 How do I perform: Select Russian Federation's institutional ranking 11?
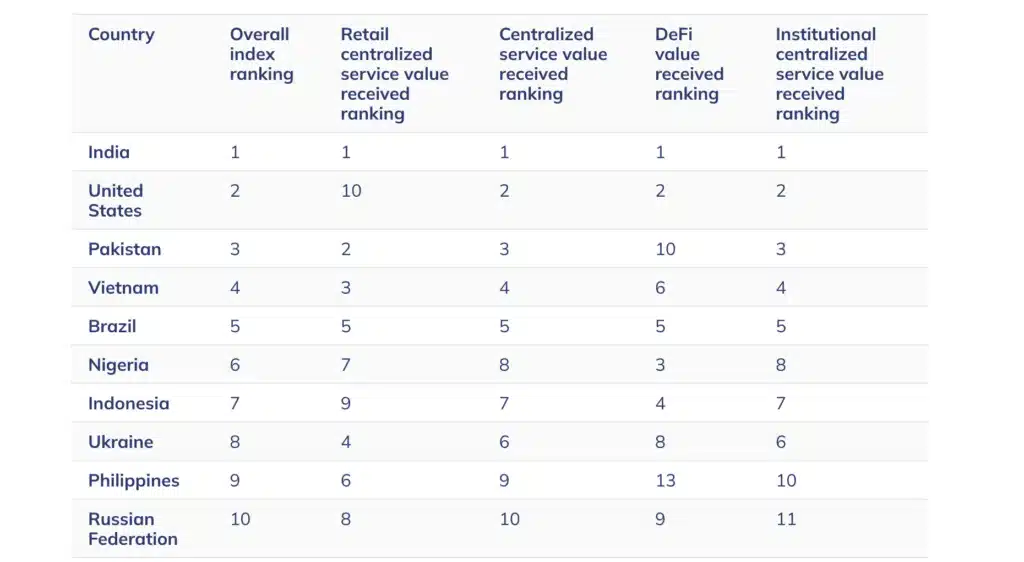pyautogui.click(x=786, y=519)
